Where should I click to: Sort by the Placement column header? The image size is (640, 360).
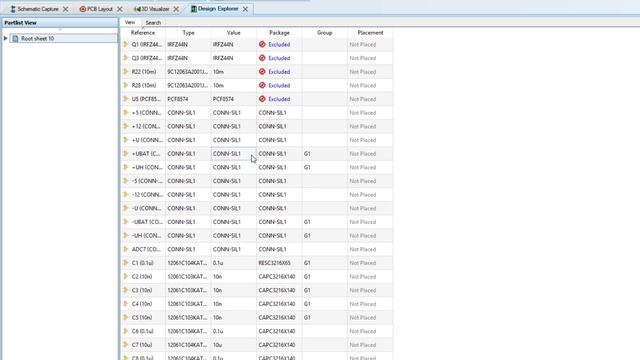coord(370,33)
